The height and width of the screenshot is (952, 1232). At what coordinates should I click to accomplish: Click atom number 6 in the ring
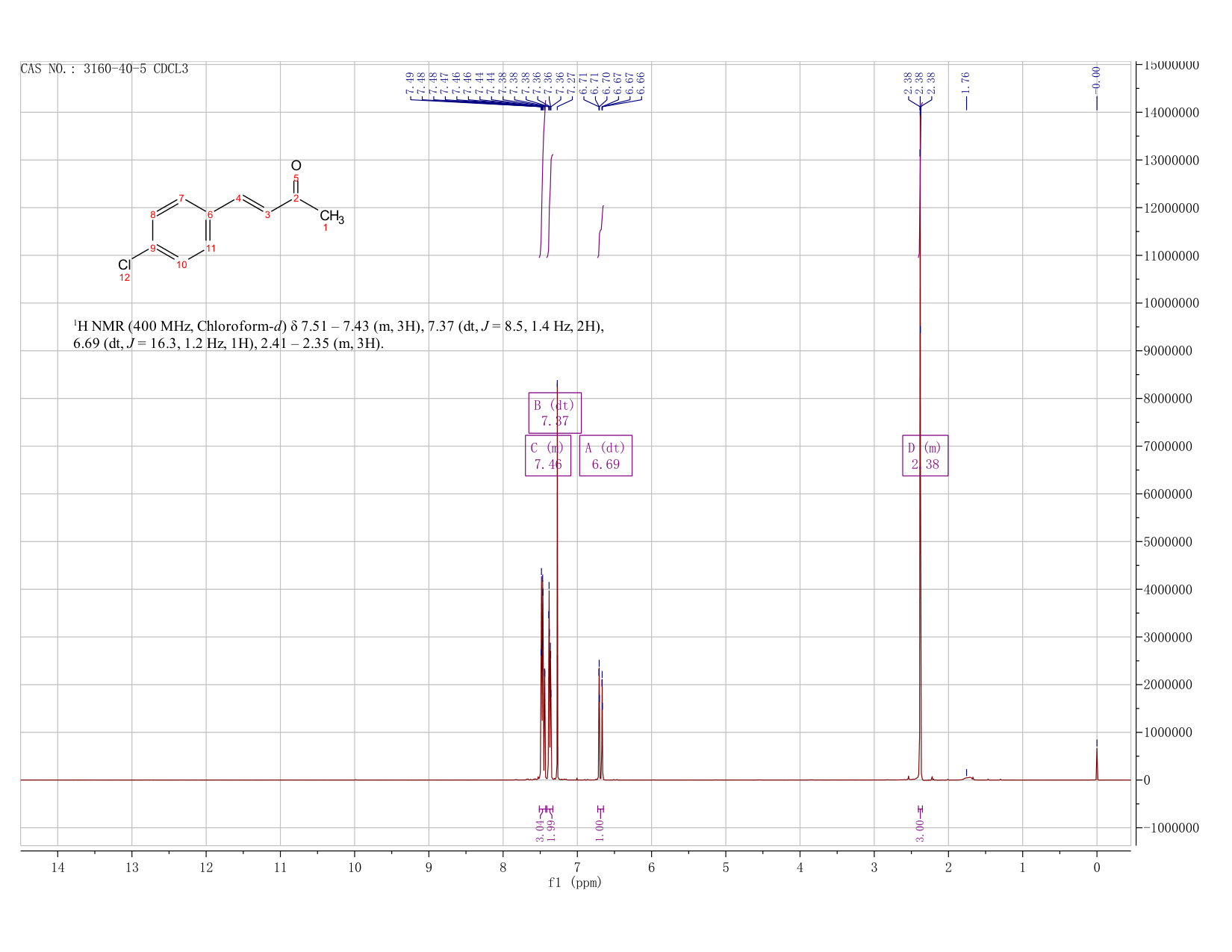211,215
